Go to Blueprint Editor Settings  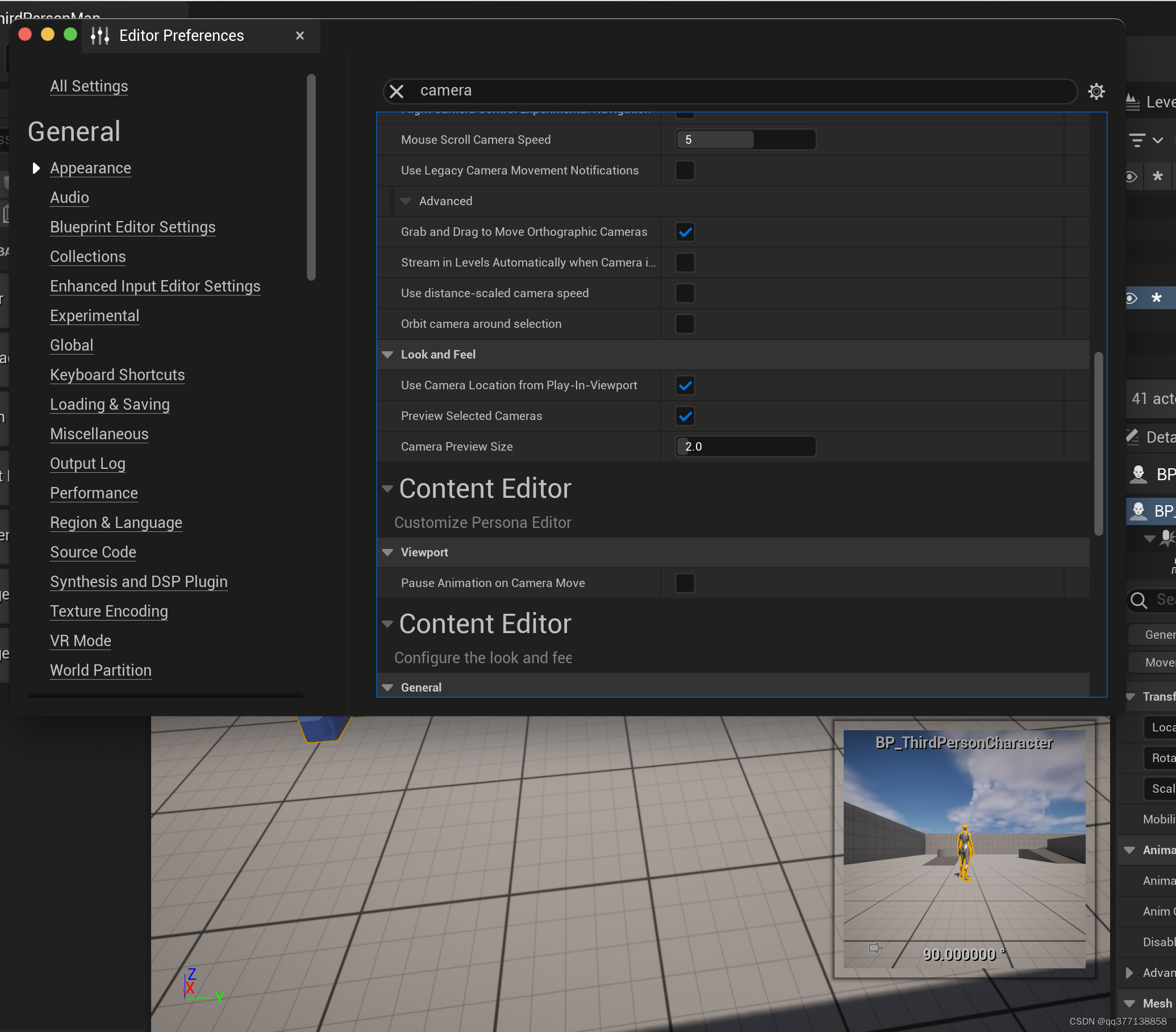tap(133, 227)
